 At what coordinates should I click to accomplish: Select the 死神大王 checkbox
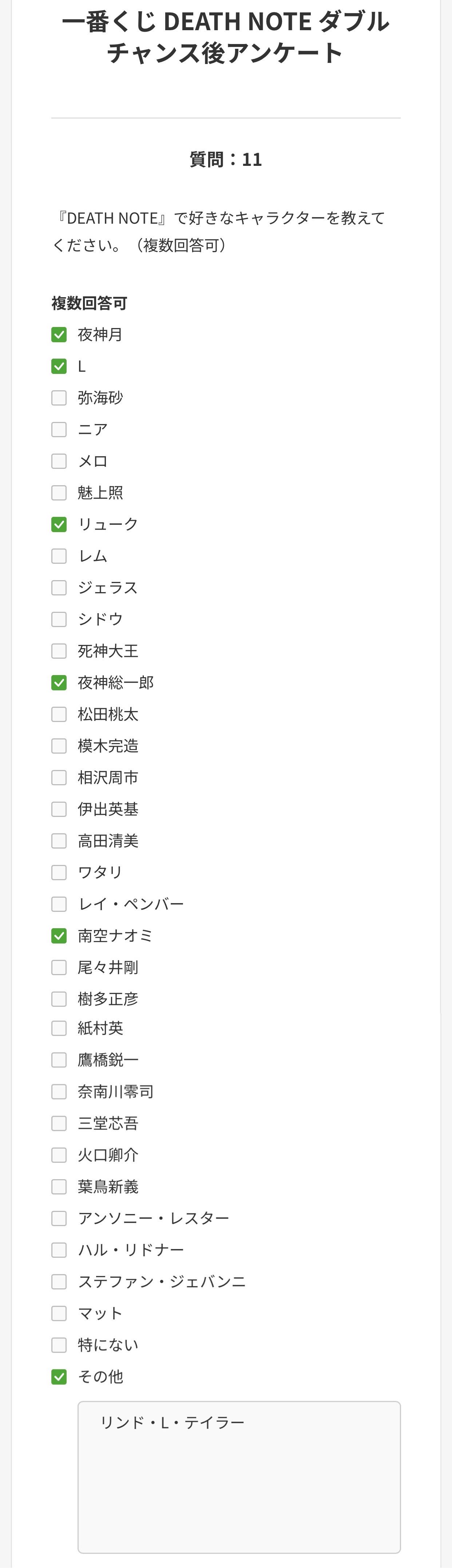[x=59, y=651]
